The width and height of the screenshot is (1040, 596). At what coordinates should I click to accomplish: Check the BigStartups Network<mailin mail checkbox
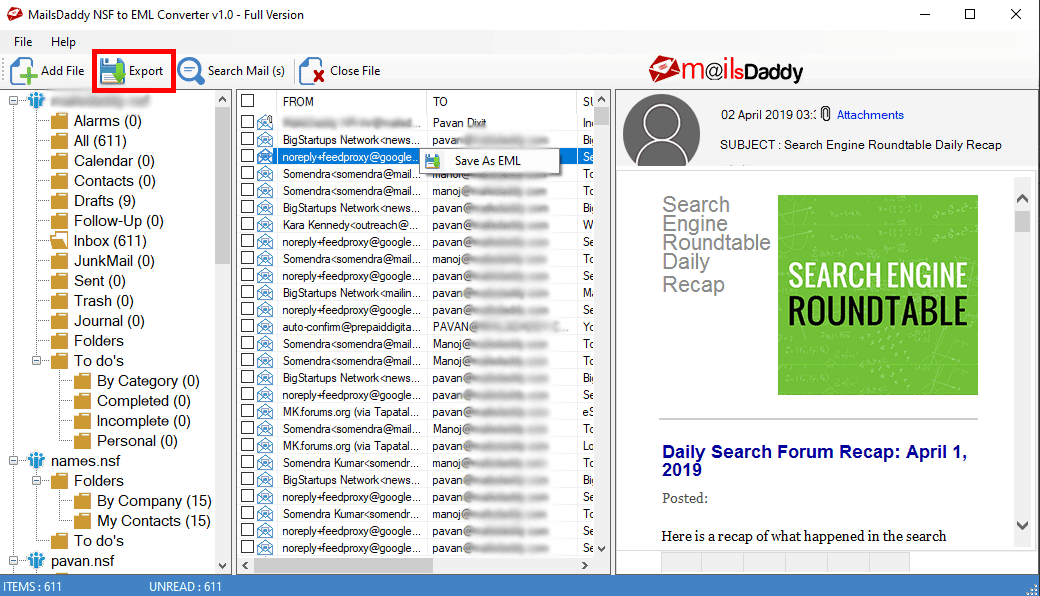(247, 292)
